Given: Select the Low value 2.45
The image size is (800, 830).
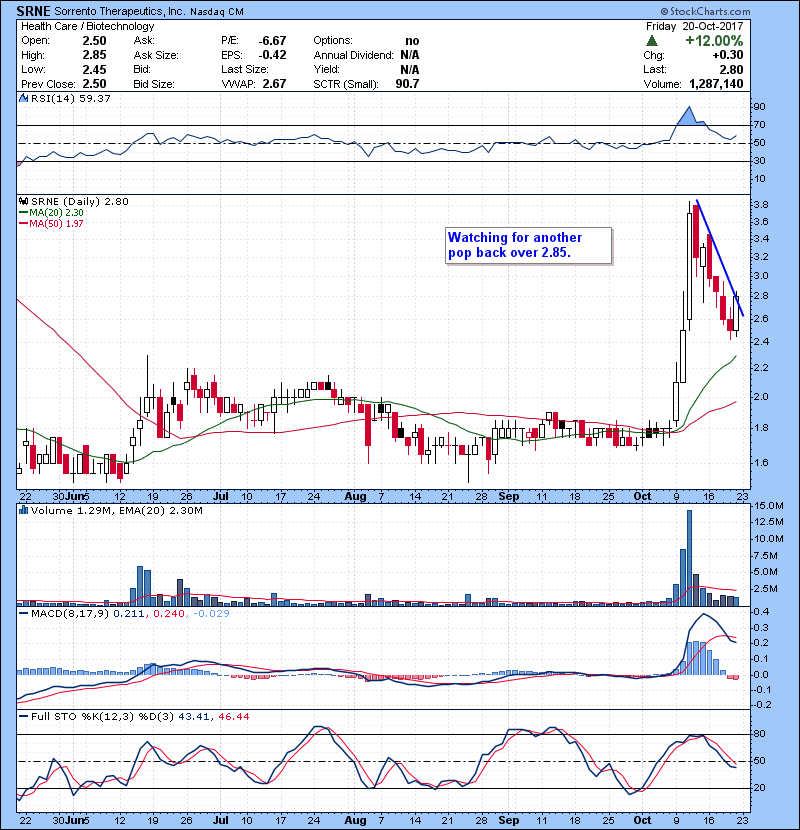Looking at the screenshot, I should pos(94,69).
